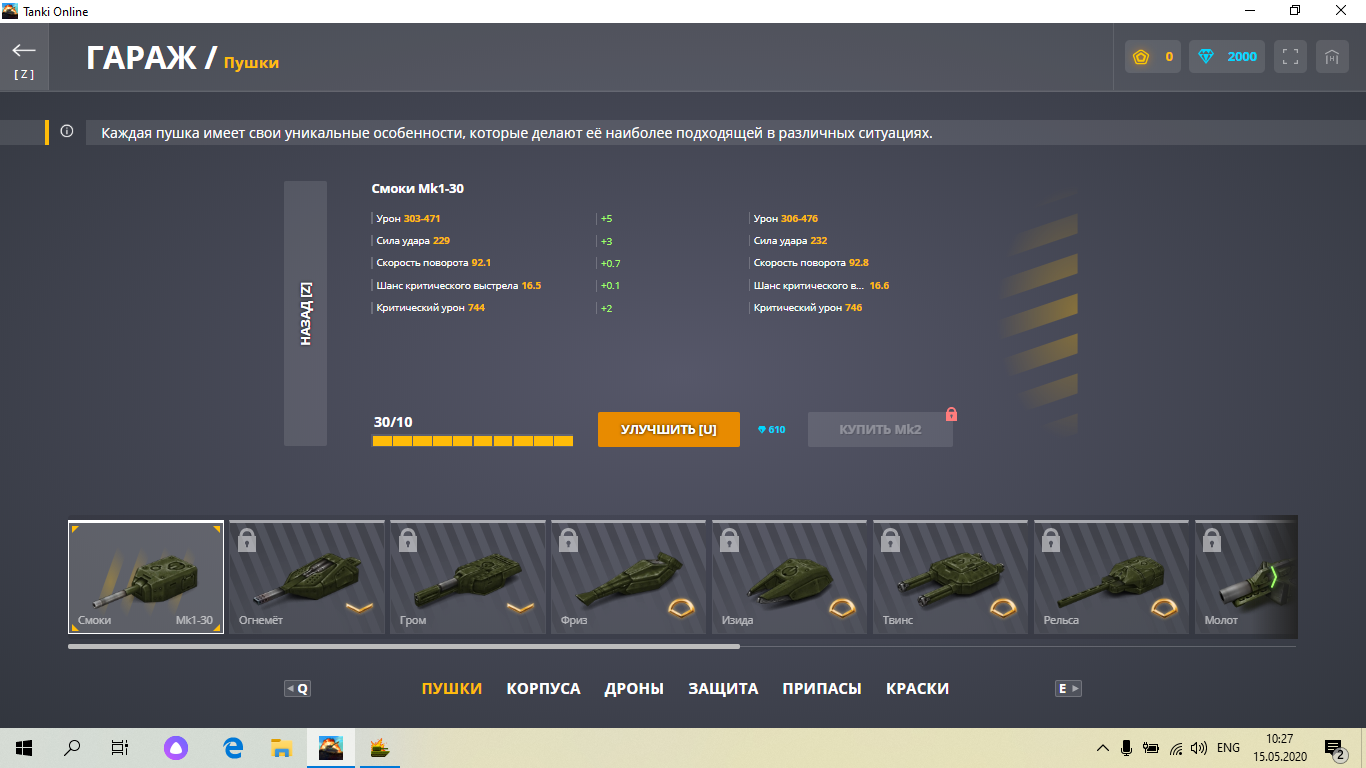Click the E next category arrow
Screen dimensions: 1366x768
coord(1069,688)
